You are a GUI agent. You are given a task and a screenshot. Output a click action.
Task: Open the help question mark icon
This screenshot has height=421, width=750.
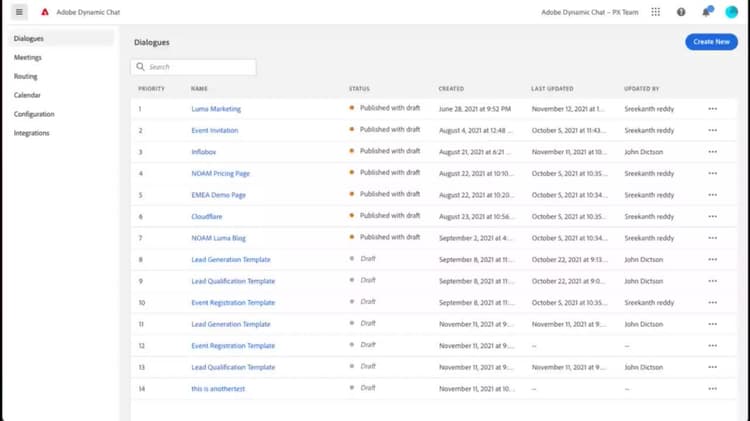tap(681, 12)
